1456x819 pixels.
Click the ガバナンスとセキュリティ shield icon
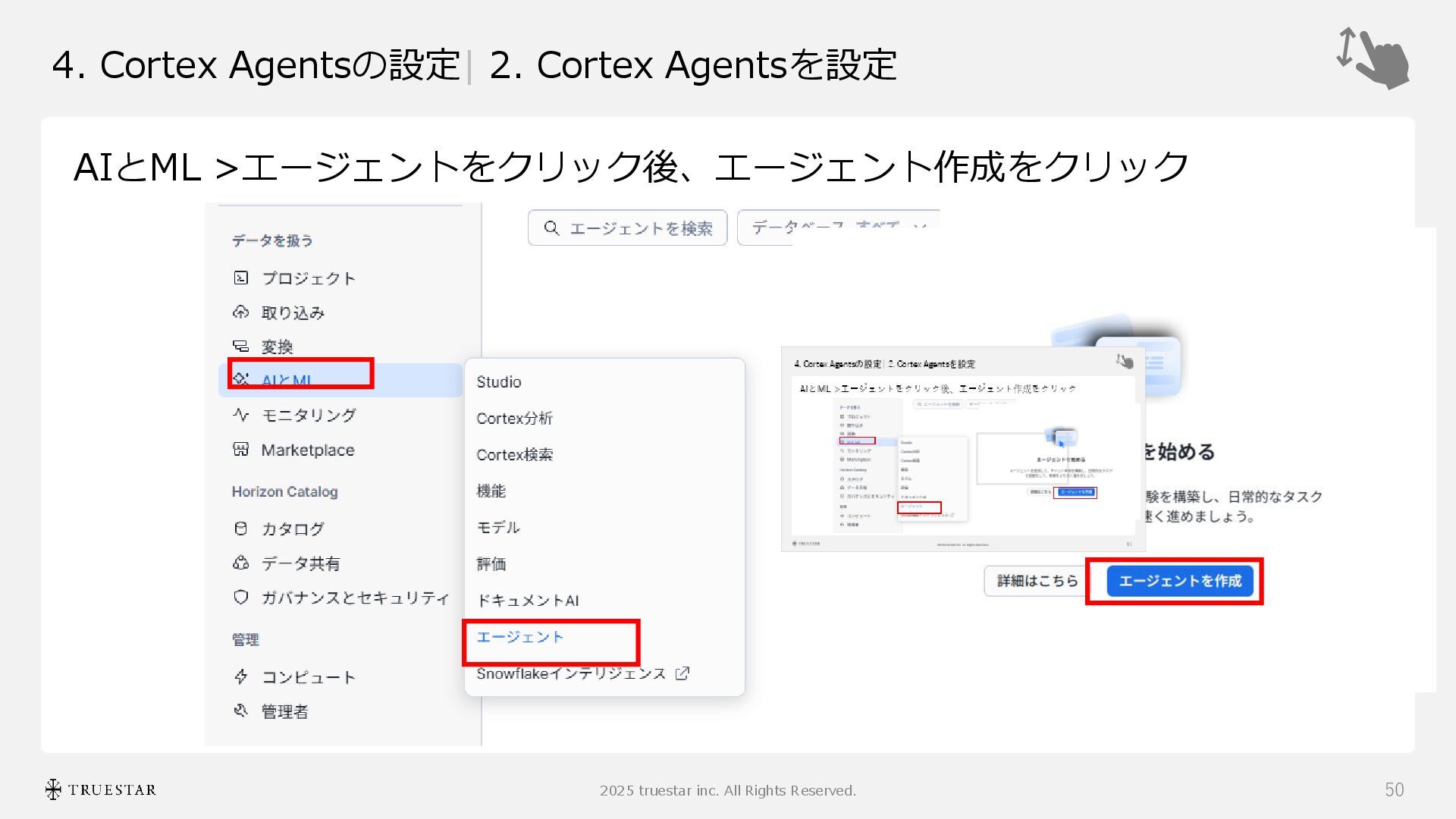click(x=241, y=598)
